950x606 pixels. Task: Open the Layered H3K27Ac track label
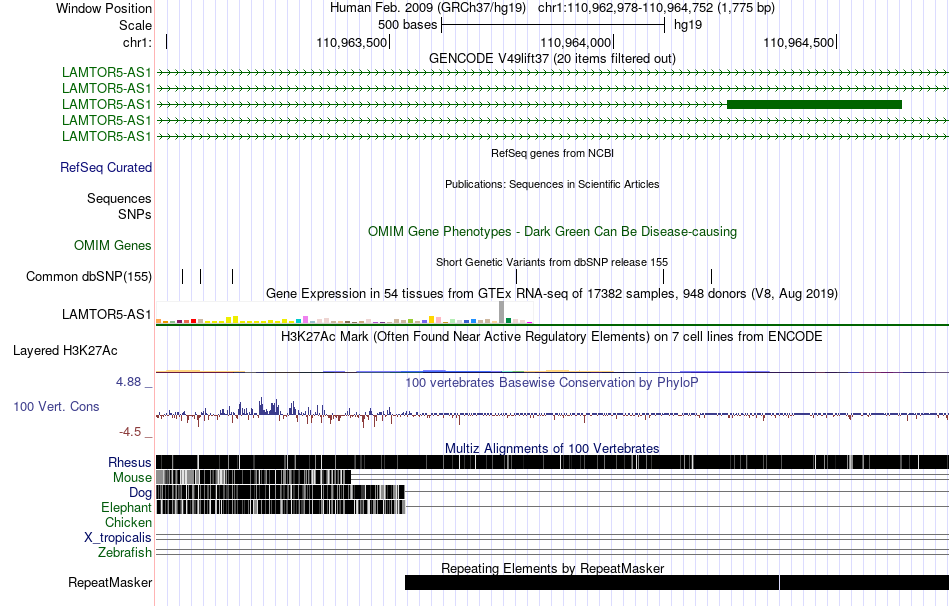point(65,350)
